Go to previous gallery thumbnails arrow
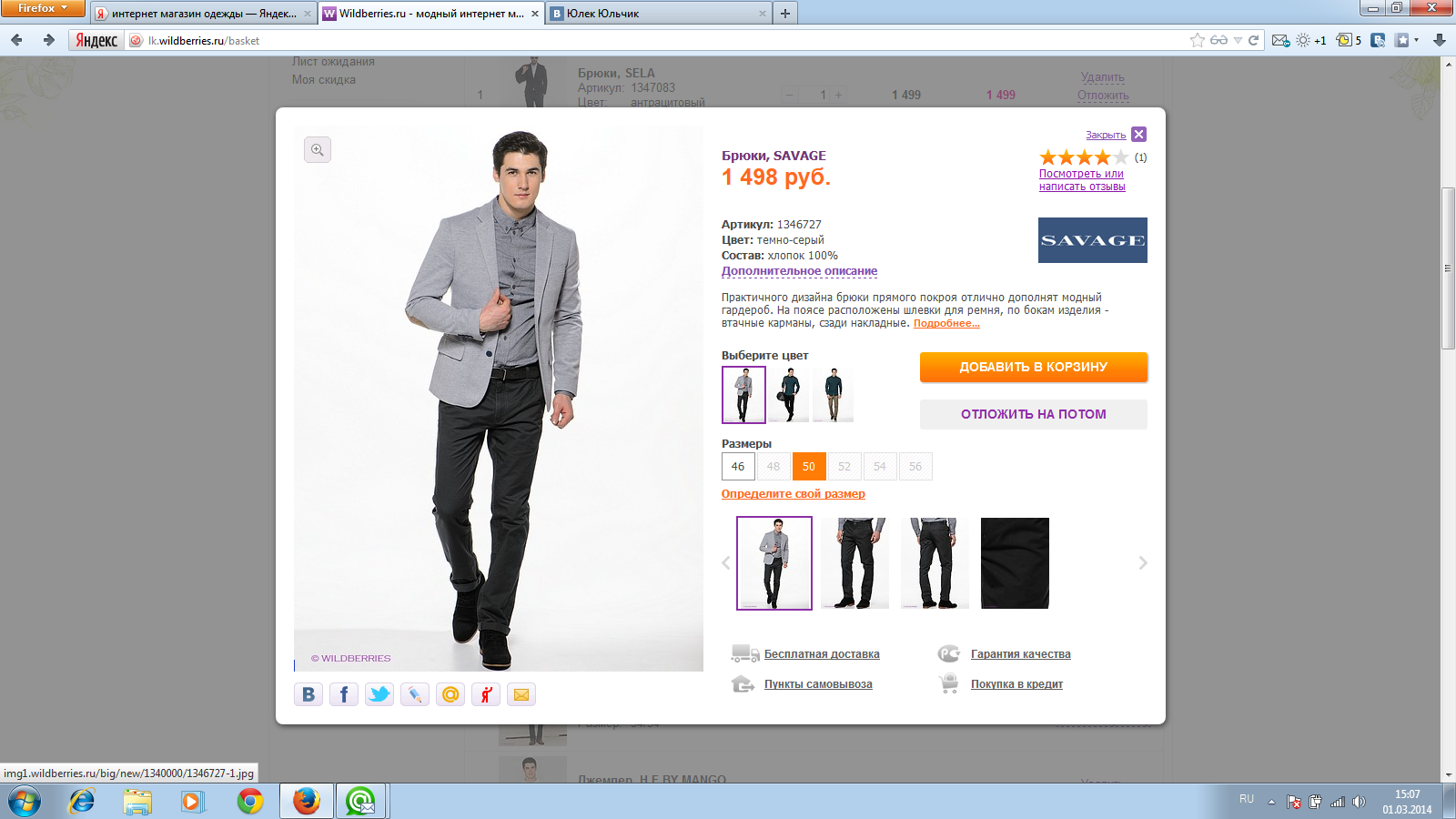This screenshot has width=1456, height=819. point(726,563)
